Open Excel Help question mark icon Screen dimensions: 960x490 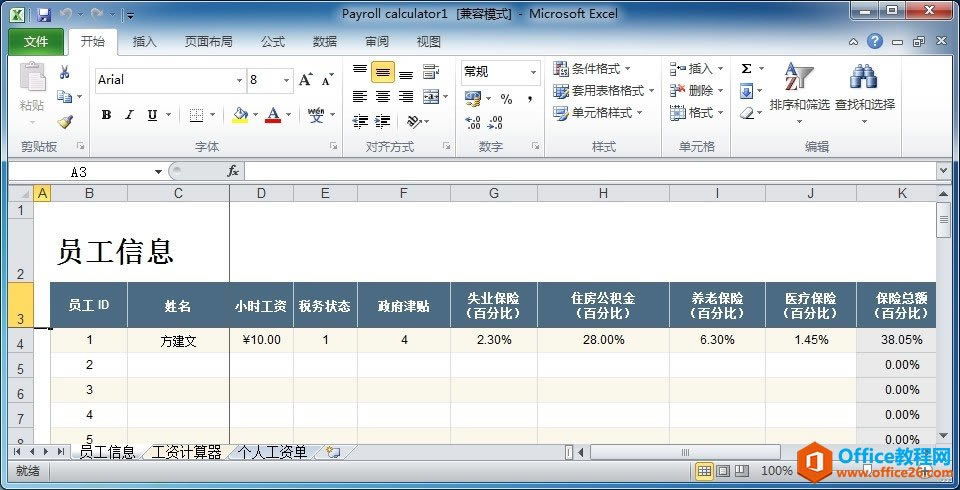click(x=876, y=41)
